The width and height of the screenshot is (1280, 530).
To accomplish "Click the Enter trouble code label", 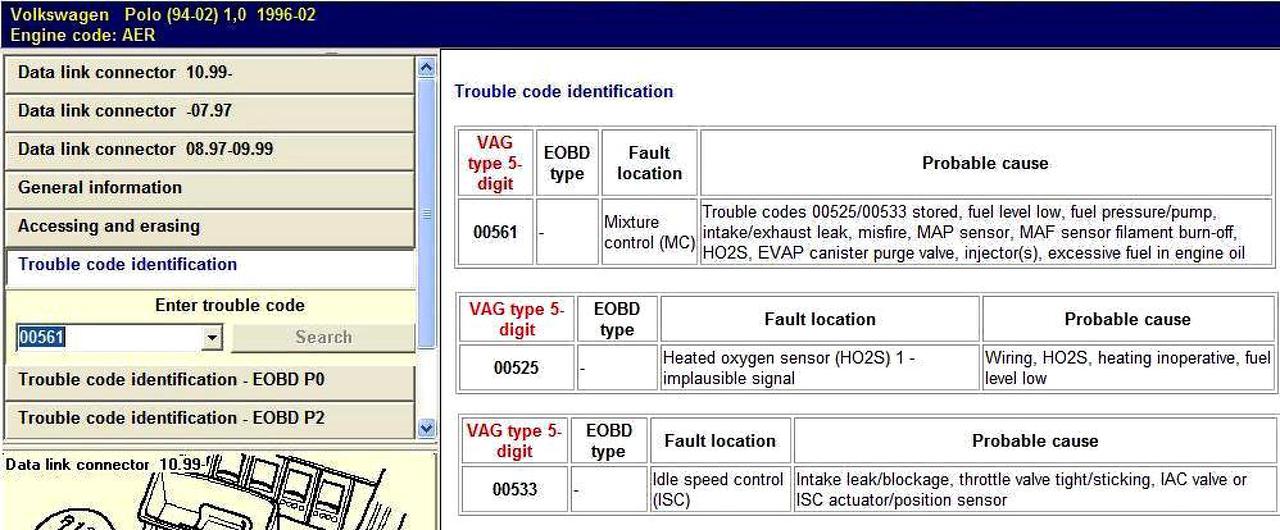I will 230,306.
